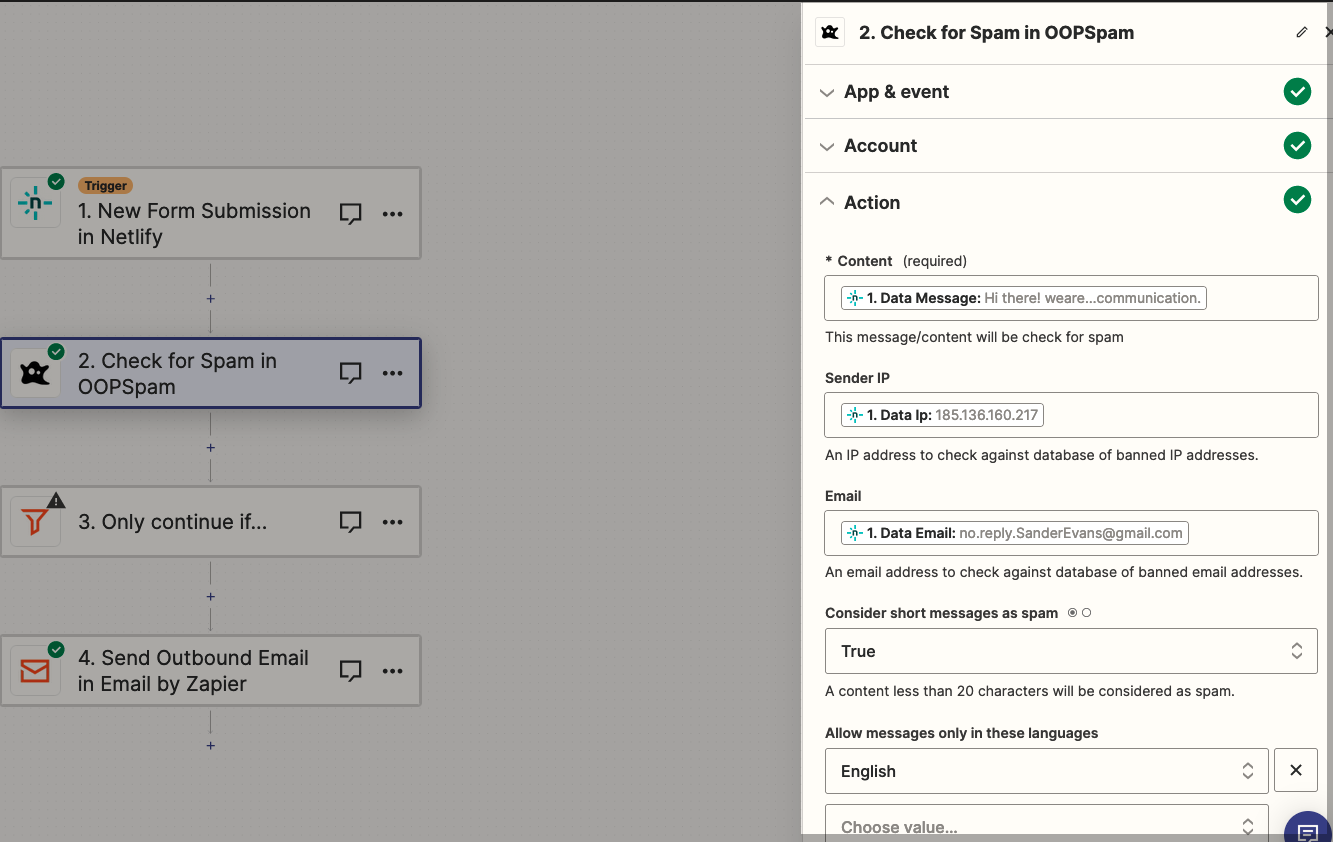Viewport: 1333px width, 842px height.
Task: Click the 'Allow messages only in these languages' label
Action: tap(961, 733)
